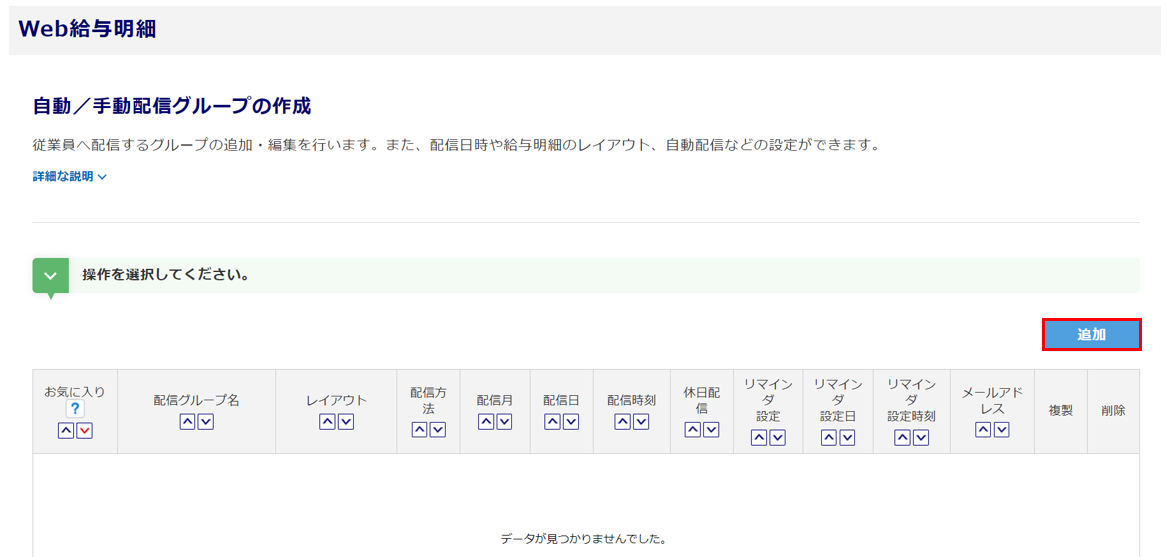Viewport: 1170px width, 557px height.
Task: Sort 休日配信 column descending
Action: [x=710, y=430]
